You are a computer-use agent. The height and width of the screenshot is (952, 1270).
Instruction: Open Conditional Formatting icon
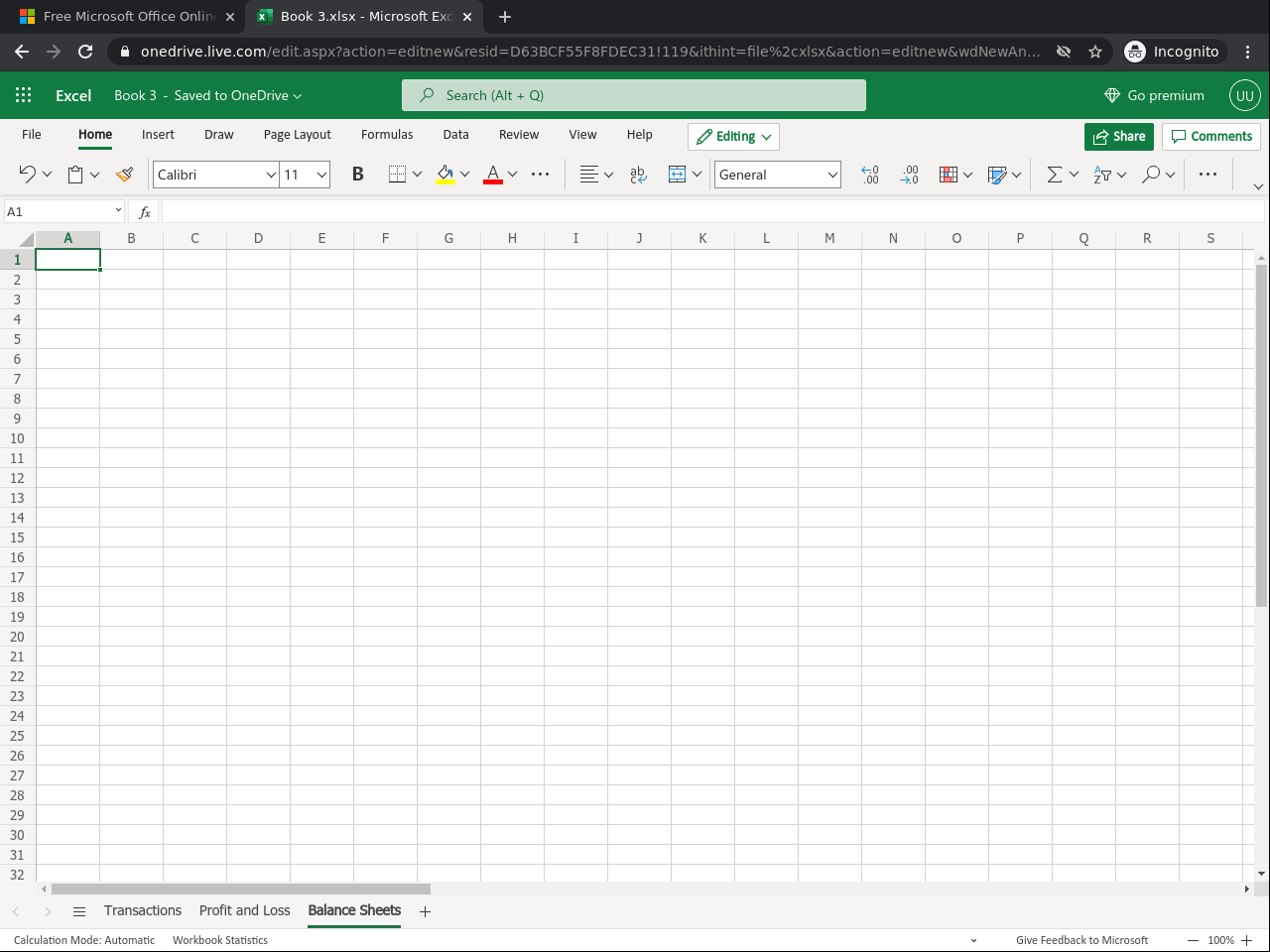click(x=949, y=175)
